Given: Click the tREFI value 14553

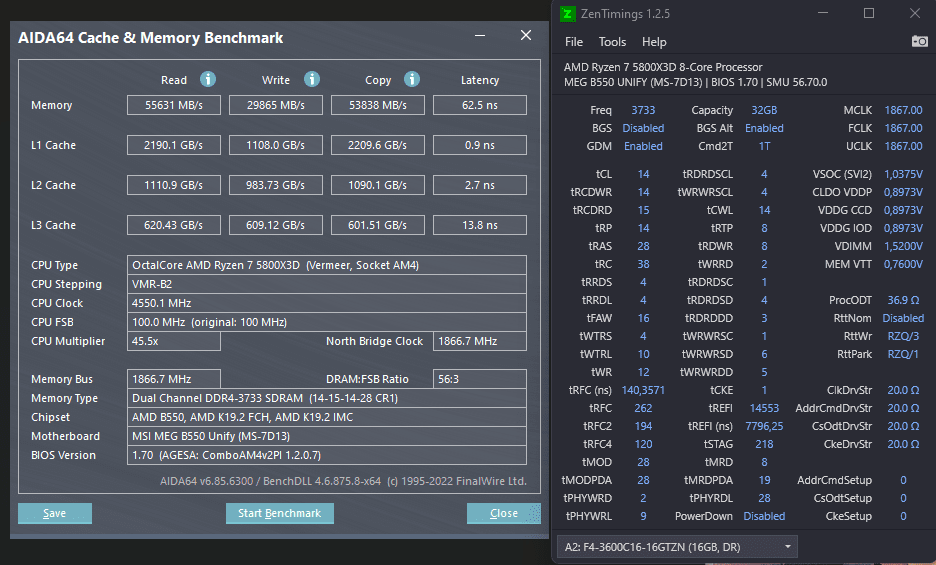Looking at the screenshot, I should coord(764,408).
